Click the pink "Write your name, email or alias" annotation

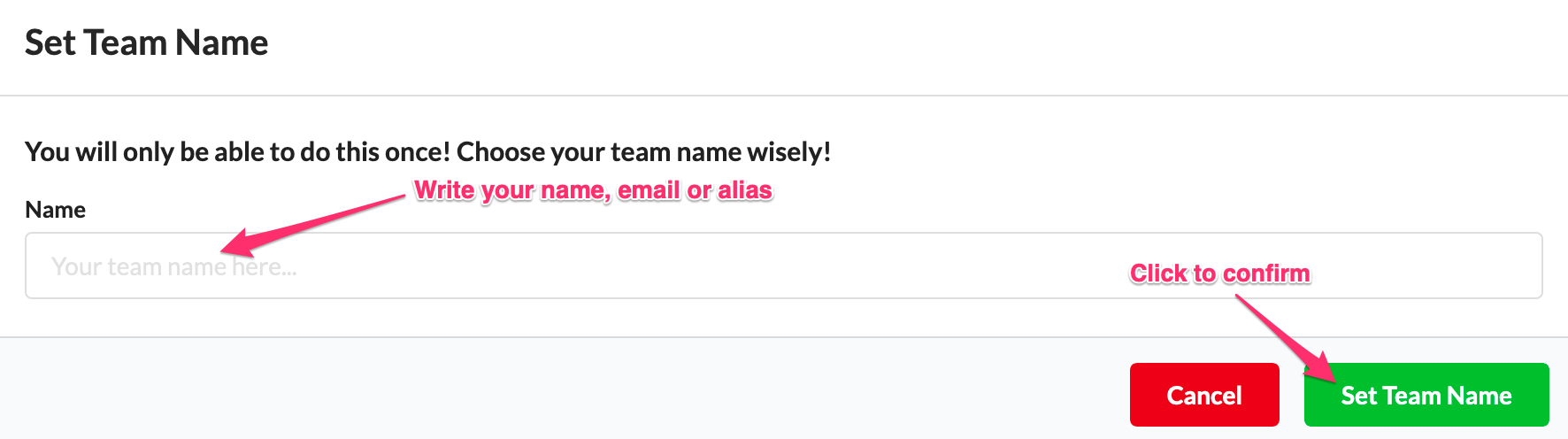coord(593,190)
